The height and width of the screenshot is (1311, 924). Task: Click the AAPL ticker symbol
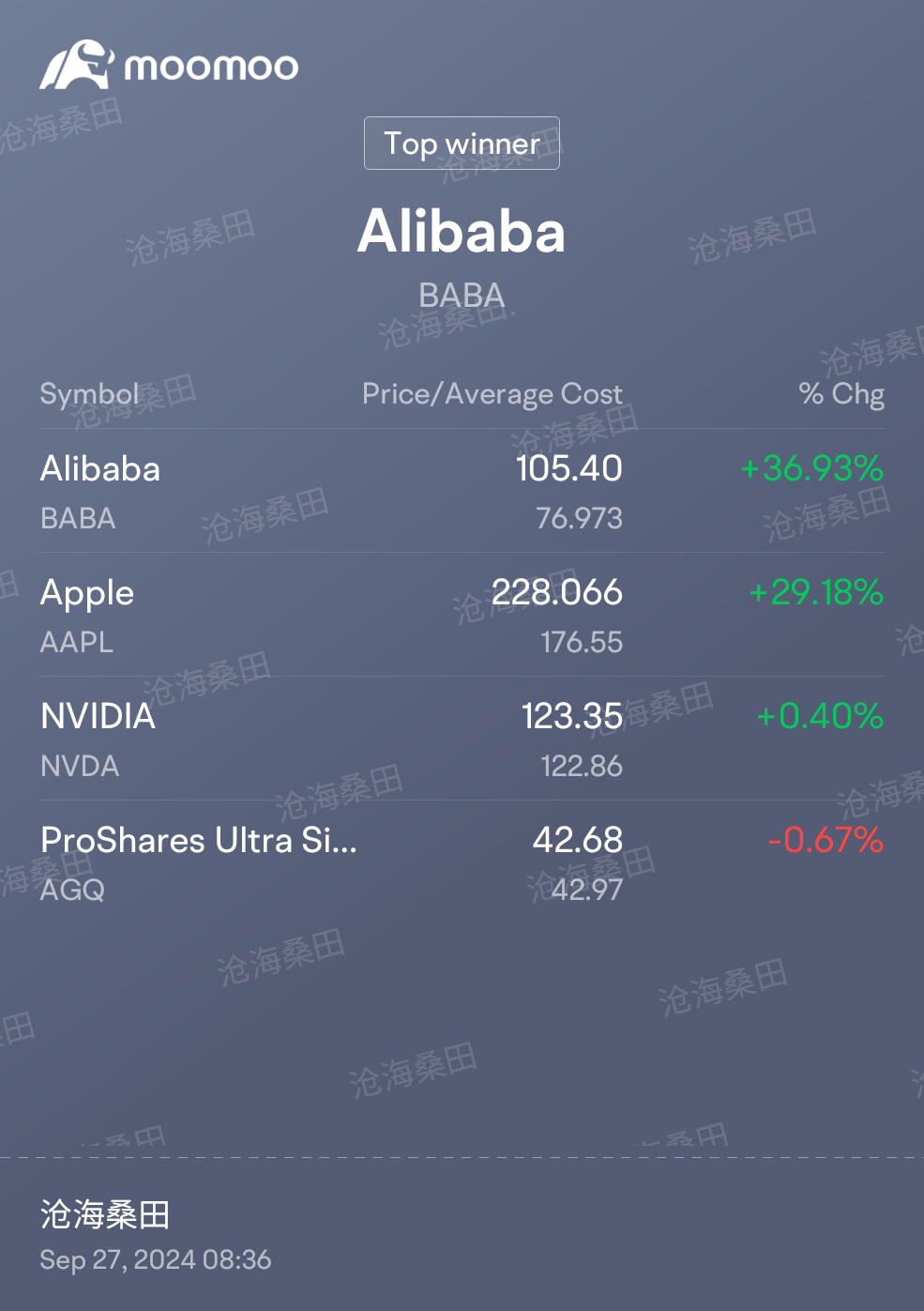click(x=77, y=642)
